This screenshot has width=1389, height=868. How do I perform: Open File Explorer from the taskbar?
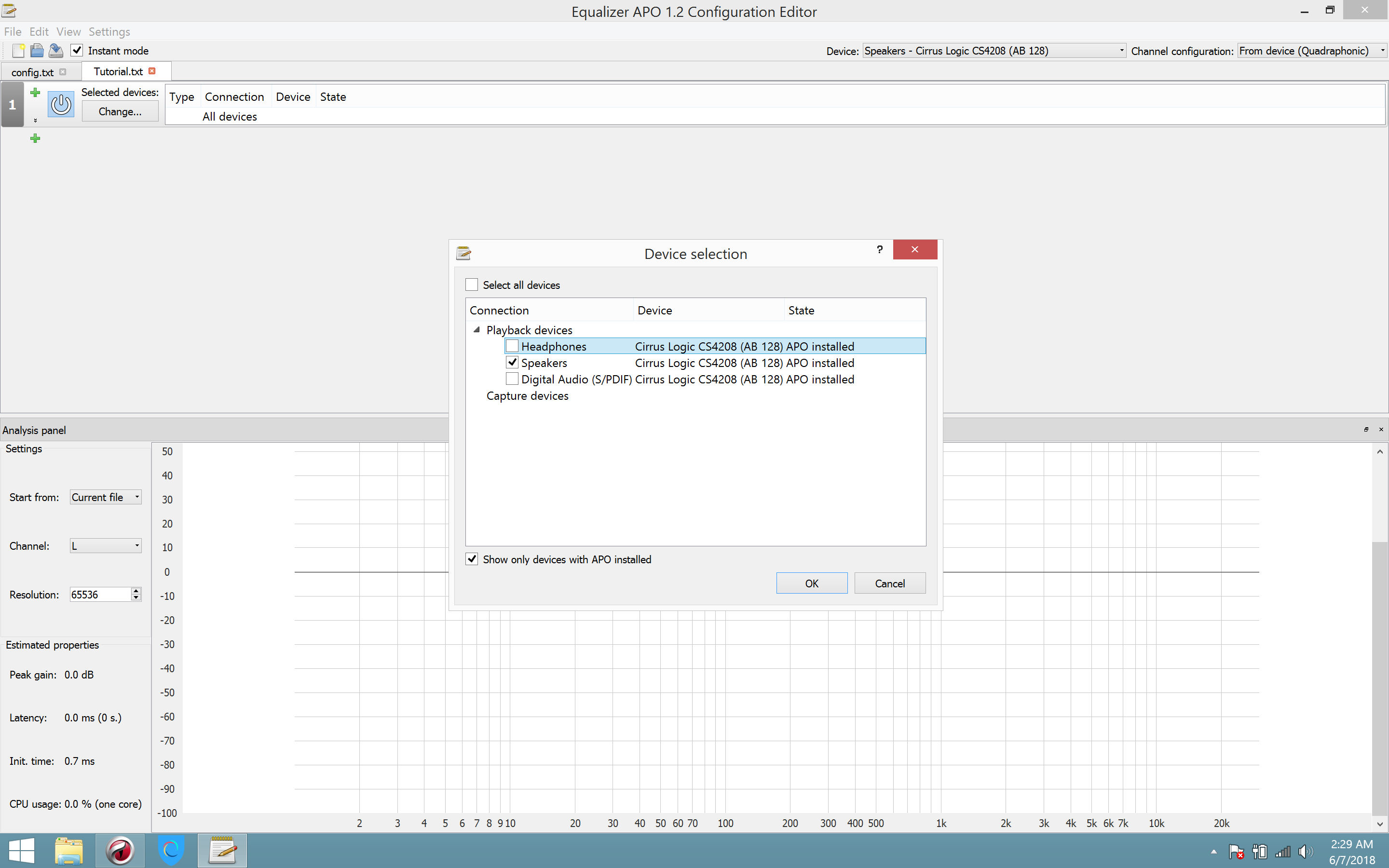[x=69, y=850]
